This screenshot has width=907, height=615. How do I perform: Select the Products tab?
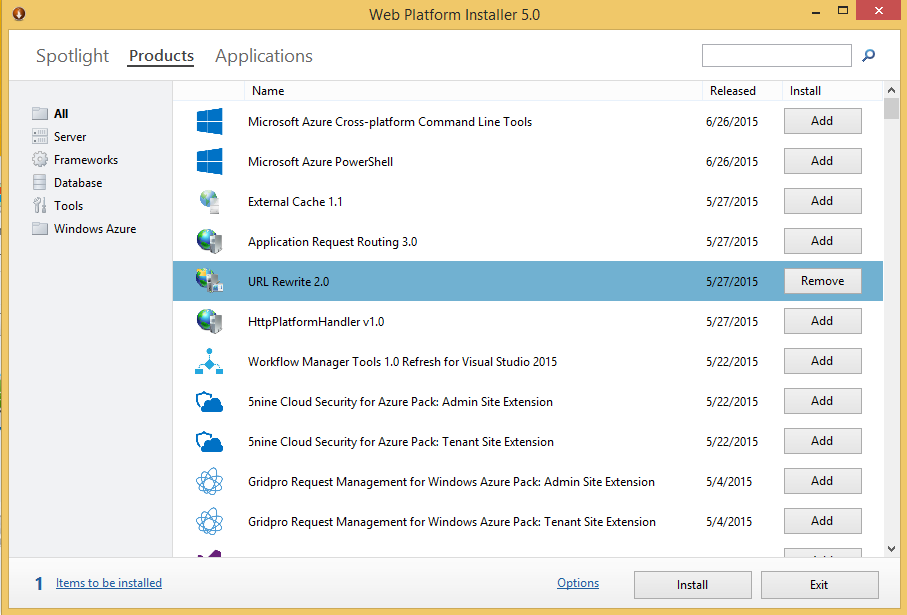click(x=161, y=56)
